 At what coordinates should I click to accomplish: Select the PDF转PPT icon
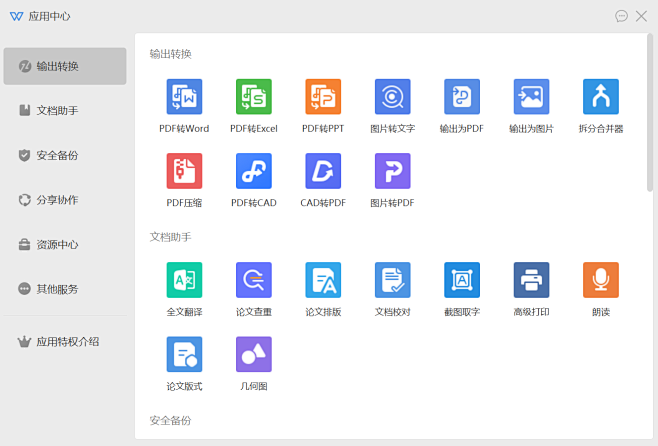click(x=323, y=97)
